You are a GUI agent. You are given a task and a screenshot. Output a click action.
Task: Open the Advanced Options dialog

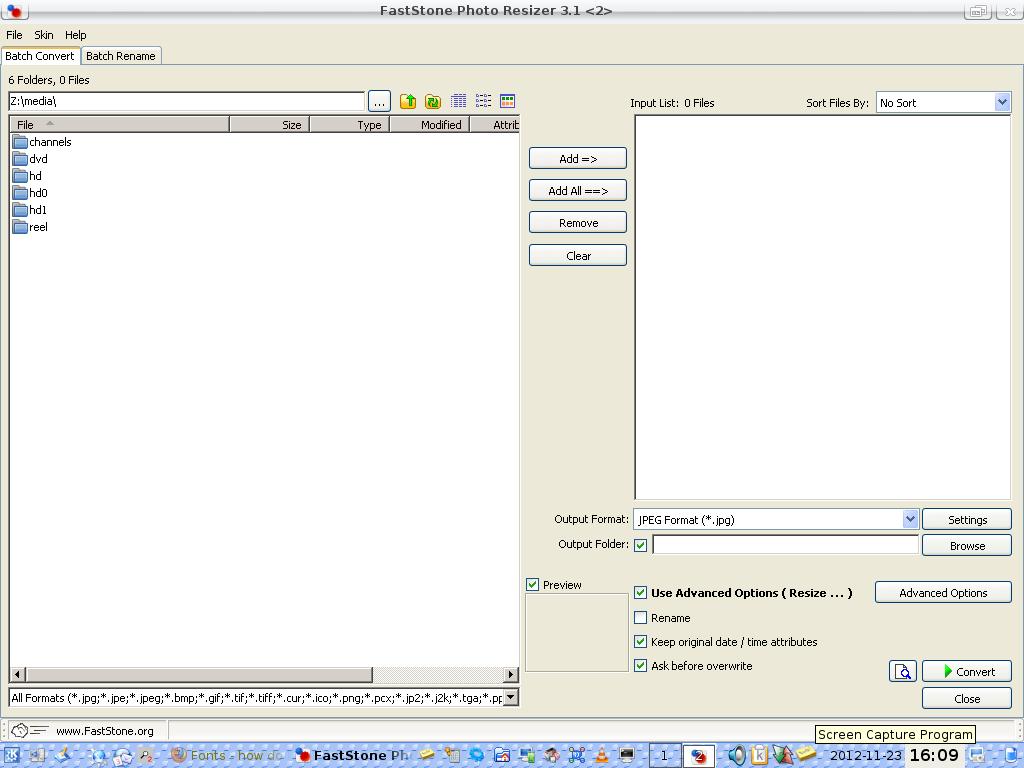pyautogui.click(x=943, y=593)
